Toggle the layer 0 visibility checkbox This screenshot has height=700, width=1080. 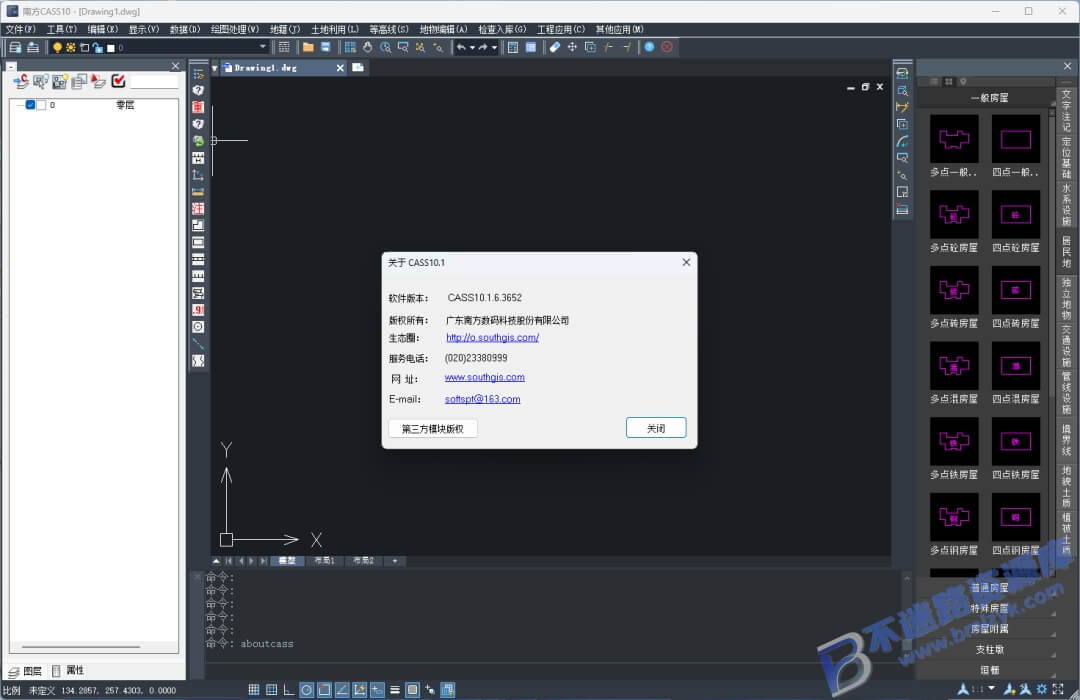tap(30, 105)
